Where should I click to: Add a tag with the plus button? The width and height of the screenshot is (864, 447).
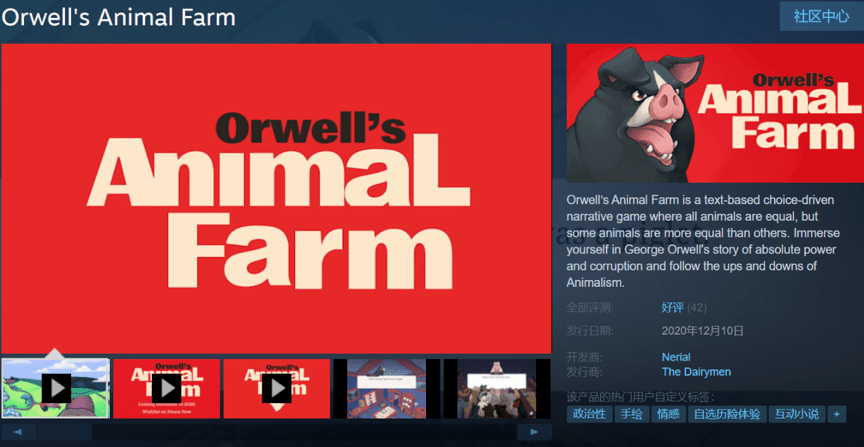836,414
